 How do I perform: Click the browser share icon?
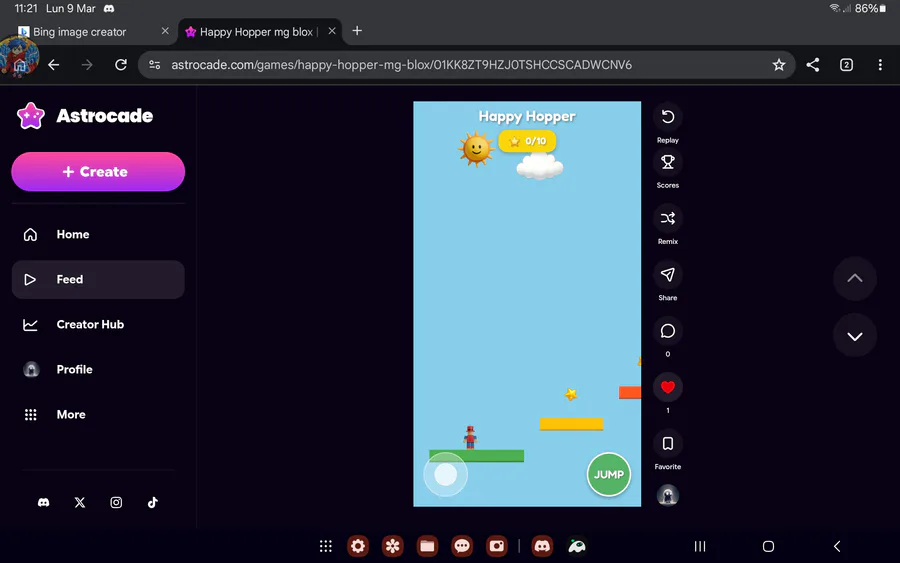[x=813, y=65]
